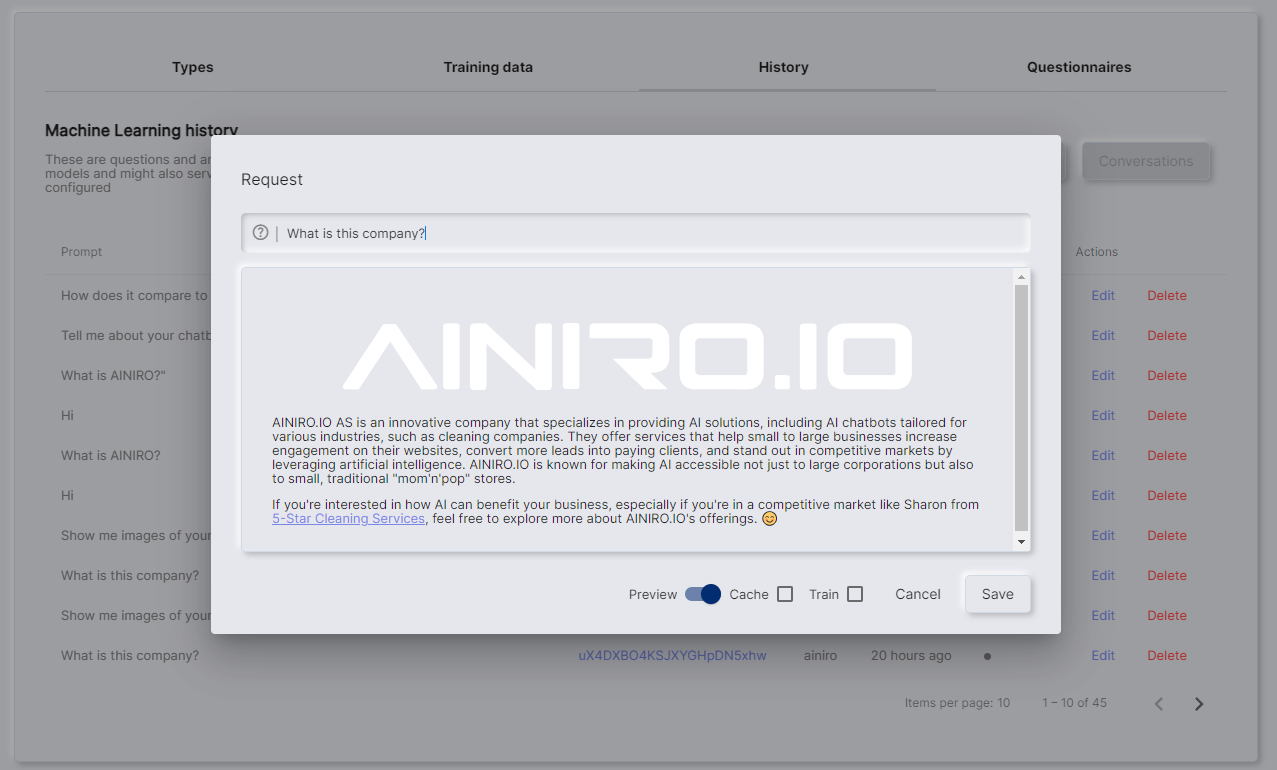The height and width of the screenshot is (770, 1277).
Task: Click the 'How does it compare to' prompt text
Action: (x=135, y=296)
